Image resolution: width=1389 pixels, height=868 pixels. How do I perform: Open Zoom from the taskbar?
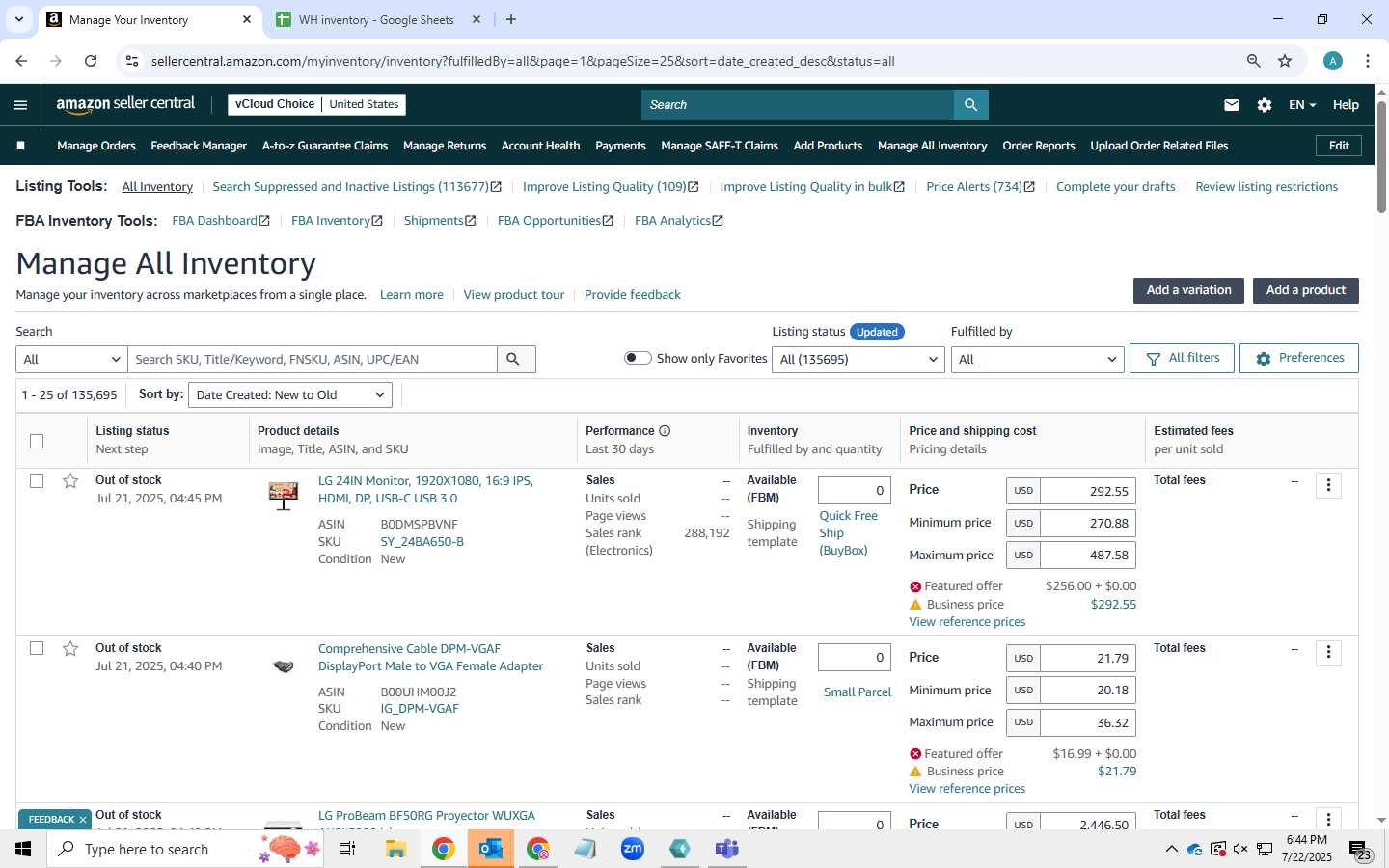633,849
